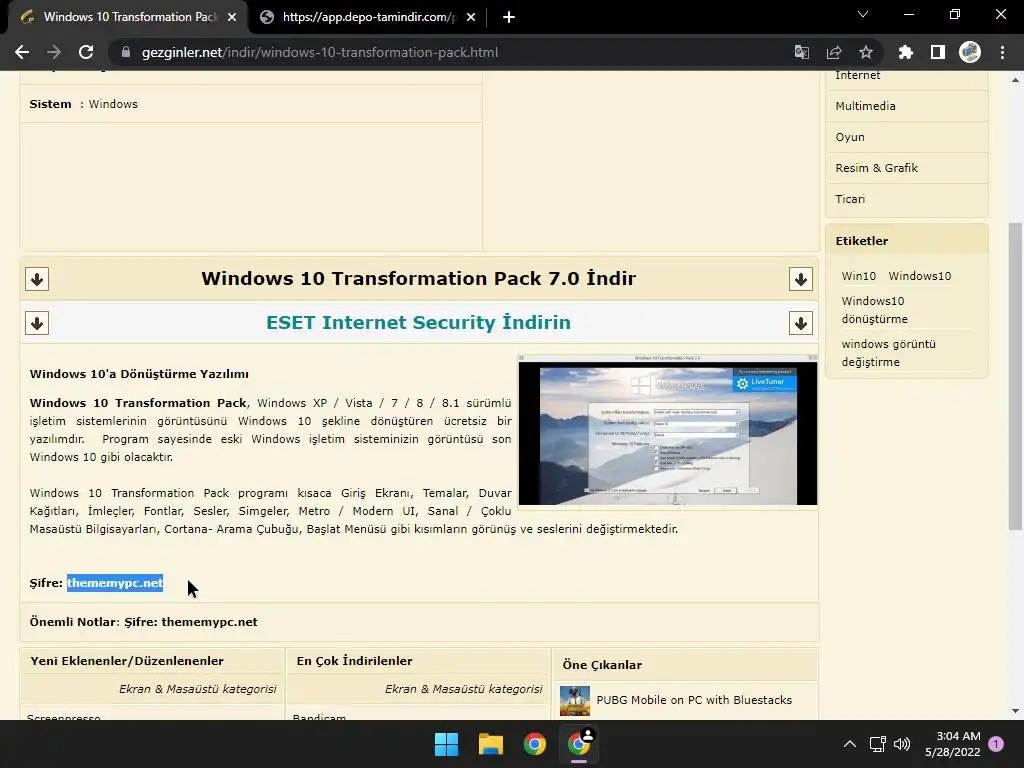
Task: Switch to the Windows 10 Transformation Pack tab
Action: pos(127,17)
